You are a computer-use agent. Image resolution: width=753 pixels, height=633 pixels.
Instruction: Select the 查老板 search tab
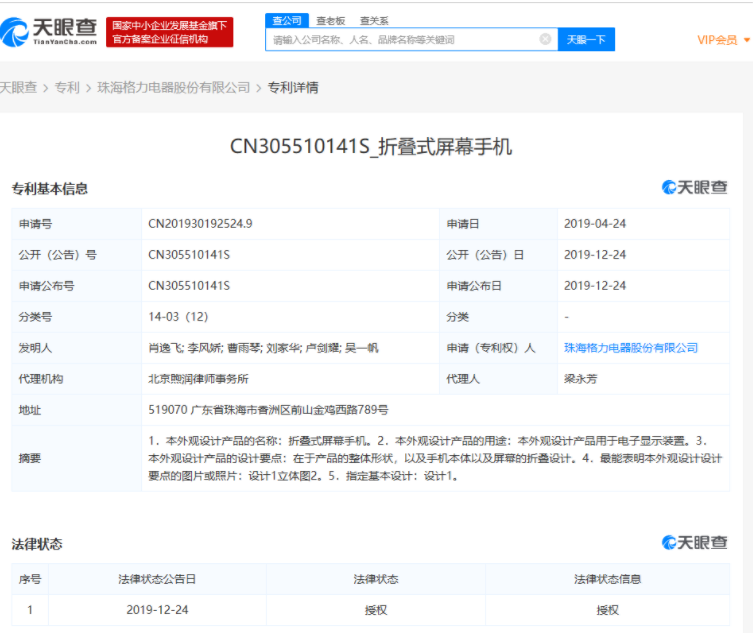tap(330, 21)
